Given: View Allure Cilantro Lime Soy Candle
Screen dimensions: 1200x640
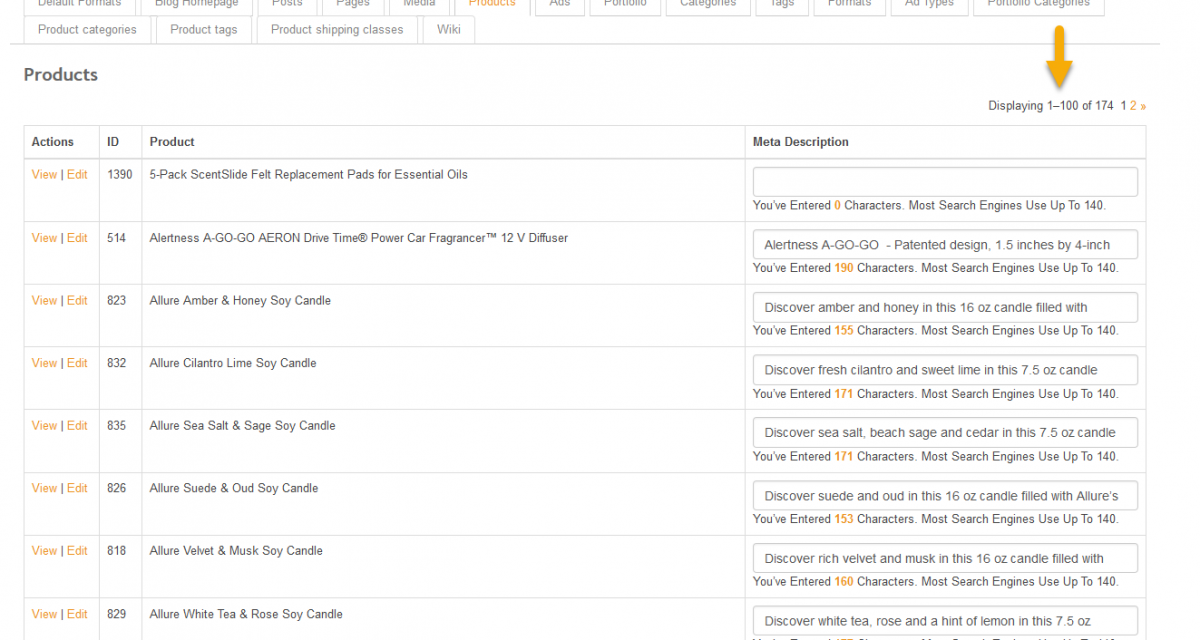Looking at the screenshot, I should (x=44, y=363).
